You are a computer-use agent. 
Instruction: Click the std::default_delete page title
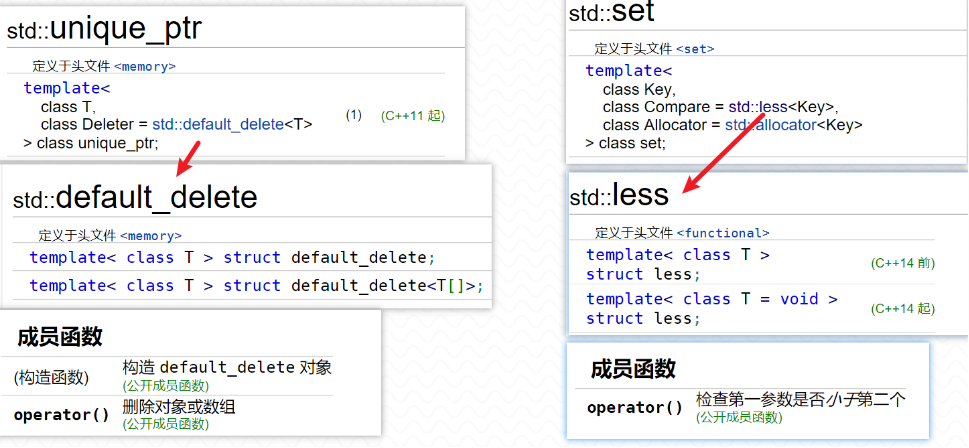tap(135, 198)
